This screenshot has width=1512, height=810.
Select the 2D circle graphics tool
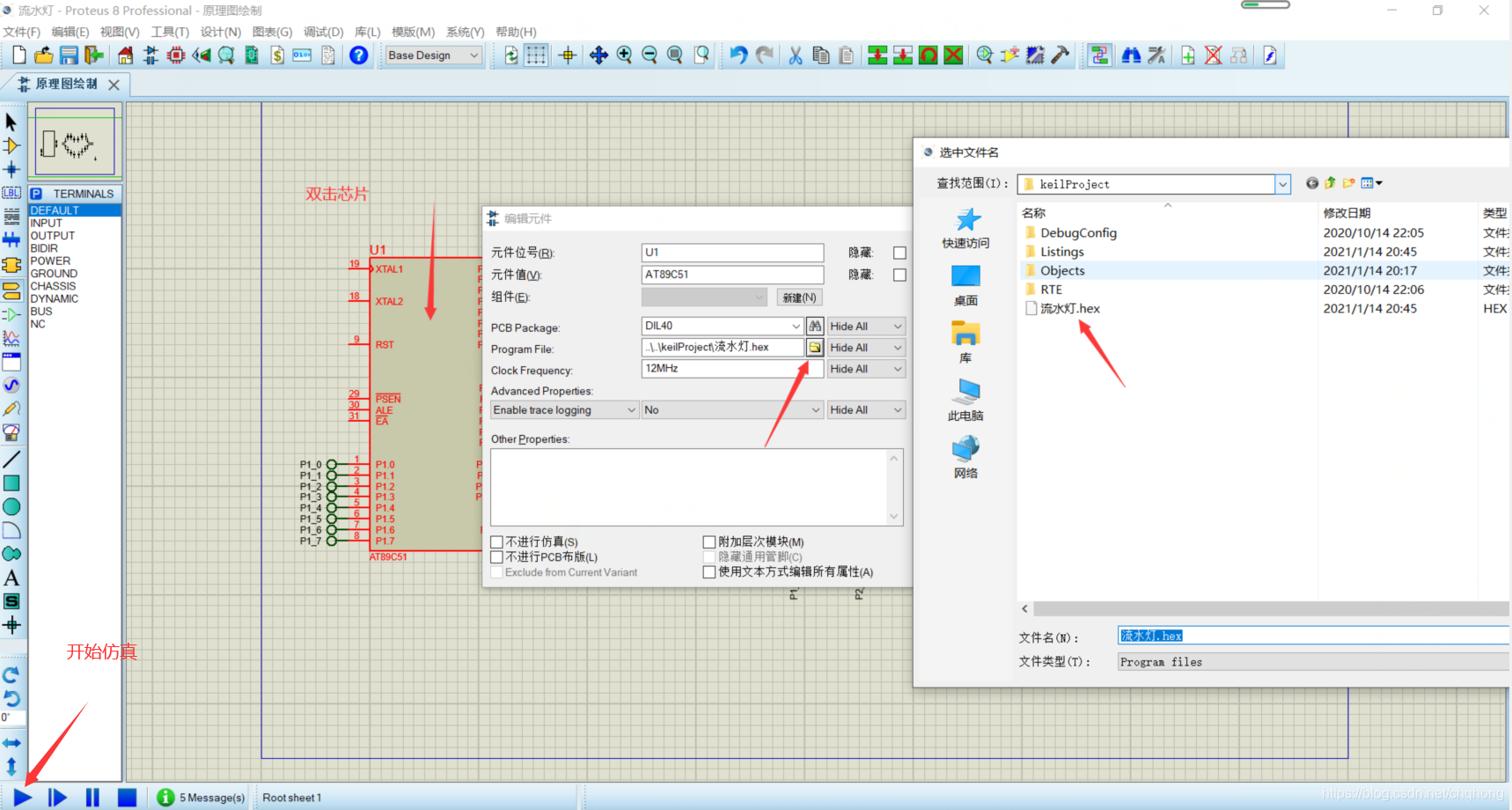pyautogui.click(x=11, y=507)
